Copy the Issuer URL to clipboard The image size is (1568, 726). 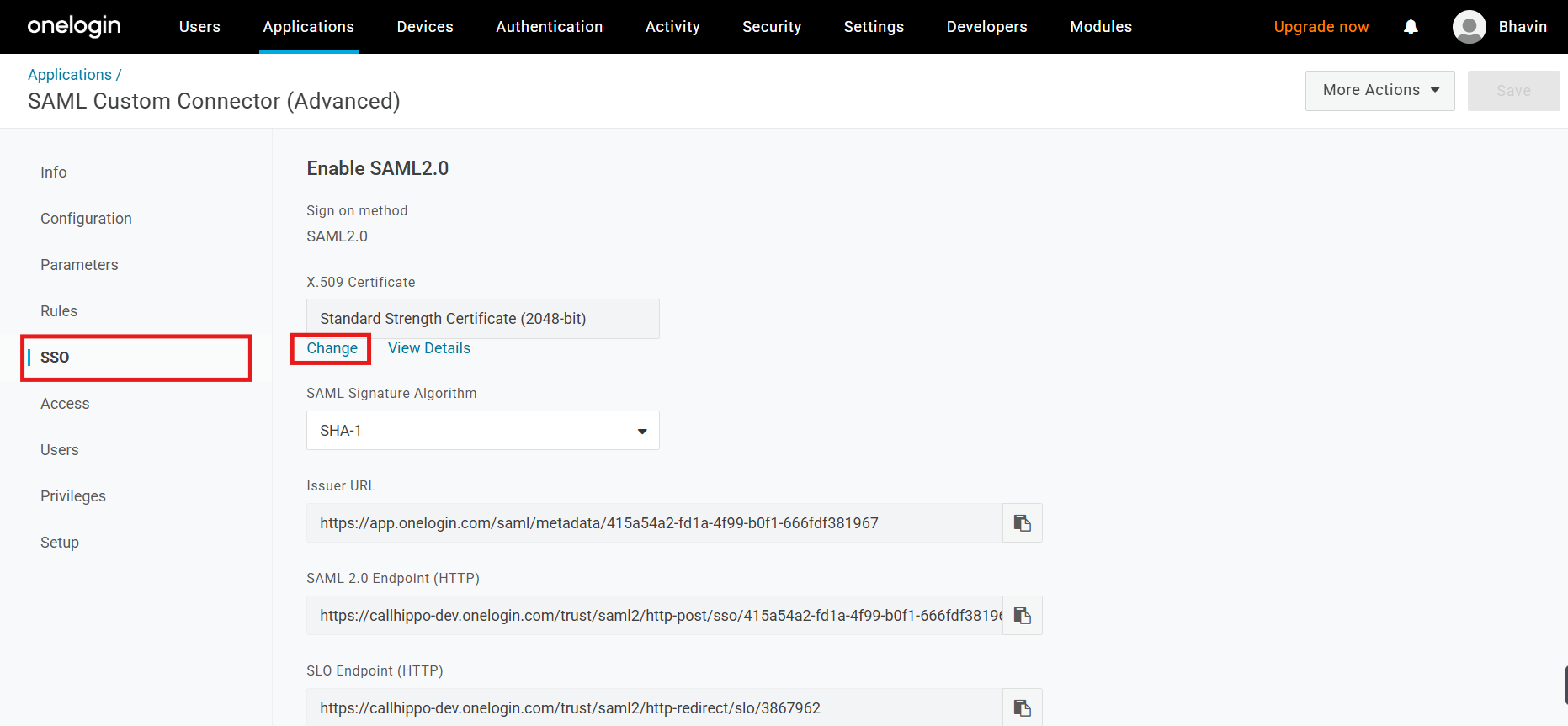pos(1022,523)
